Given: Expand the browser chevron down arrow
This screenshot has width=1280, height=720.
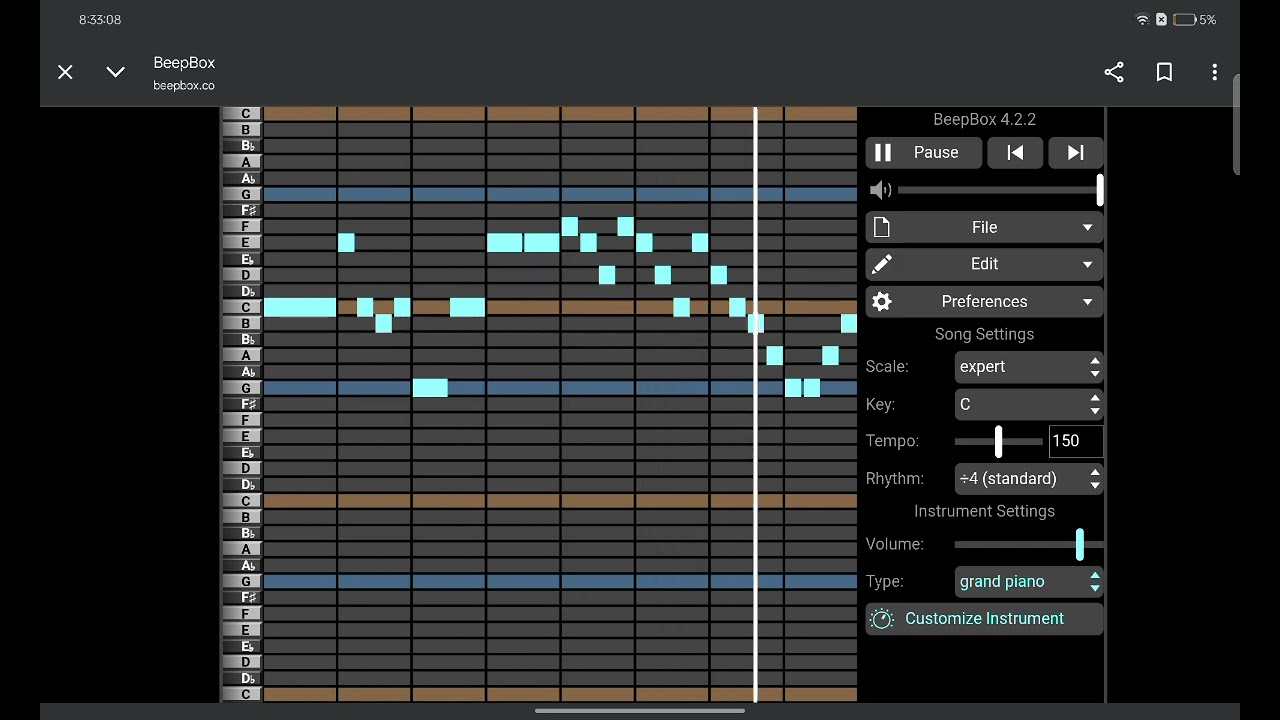Looking at the screenshot, I should pyautogui.click(x=115, y=72).
